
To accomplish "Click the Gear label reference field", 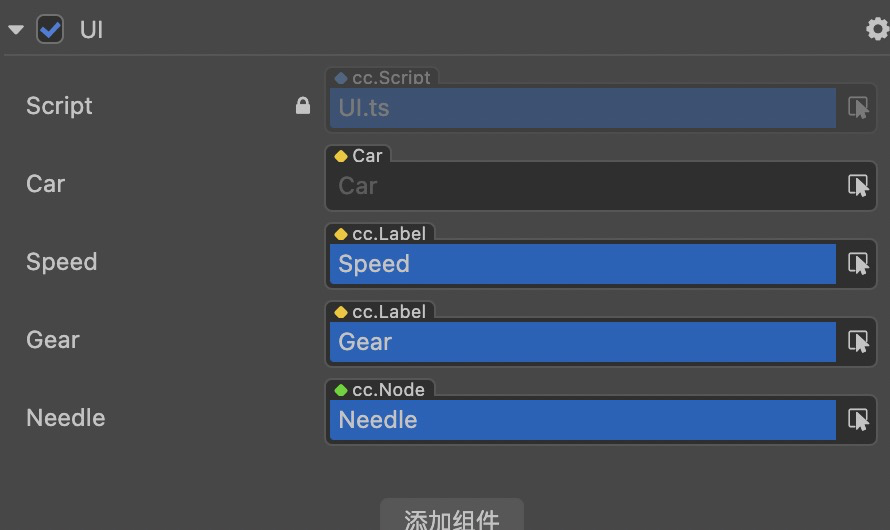I will [x=582, y=342].
